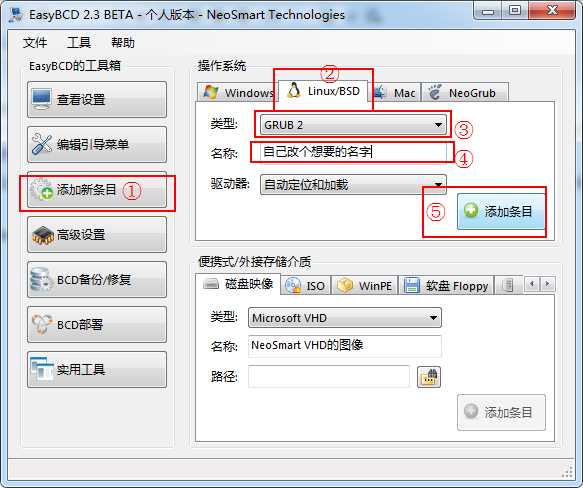Expand the Microsoft VHD type dropdown
The image size is (583, 488).
tap(345, 318)
